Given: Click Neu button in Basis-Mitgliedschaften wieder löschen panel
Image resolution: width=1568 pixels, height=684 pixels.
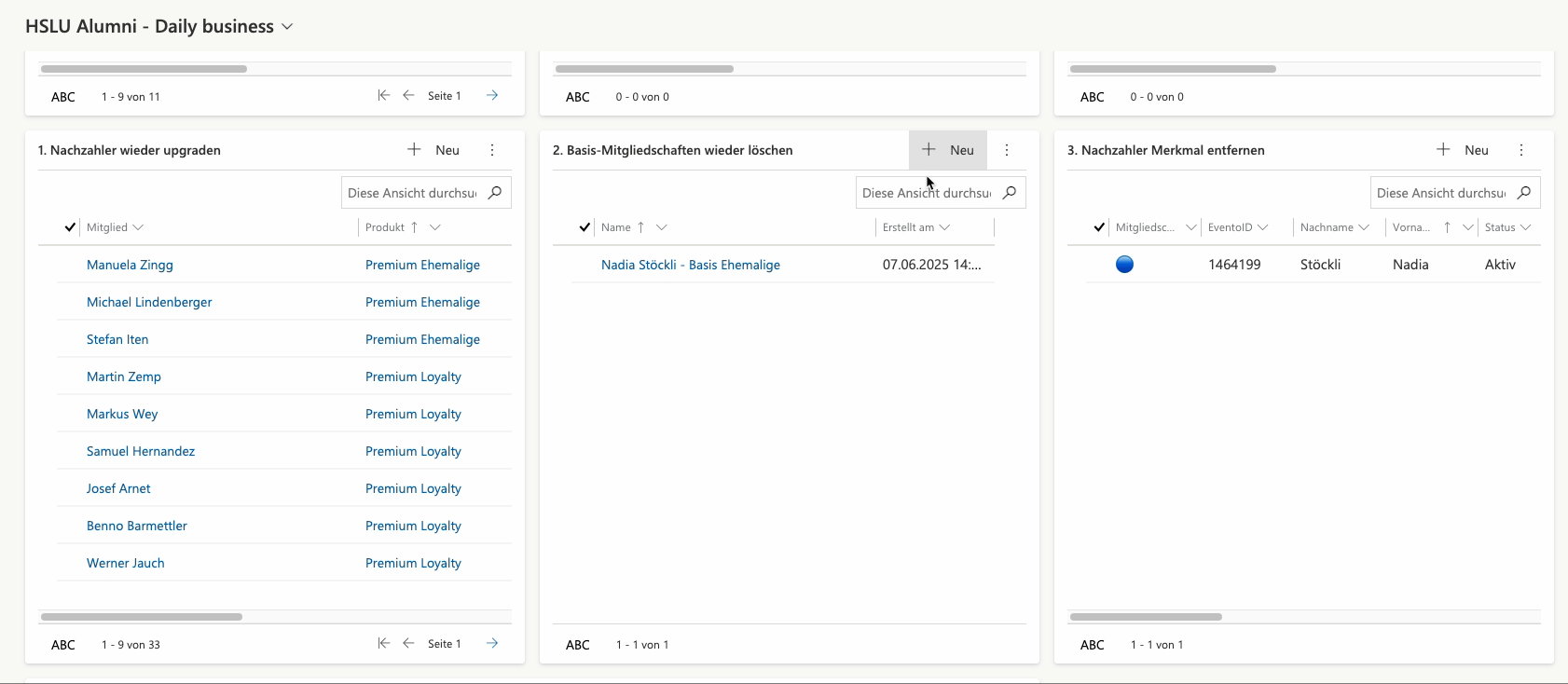Looking at the screenshot, I should tap(948, 150).
